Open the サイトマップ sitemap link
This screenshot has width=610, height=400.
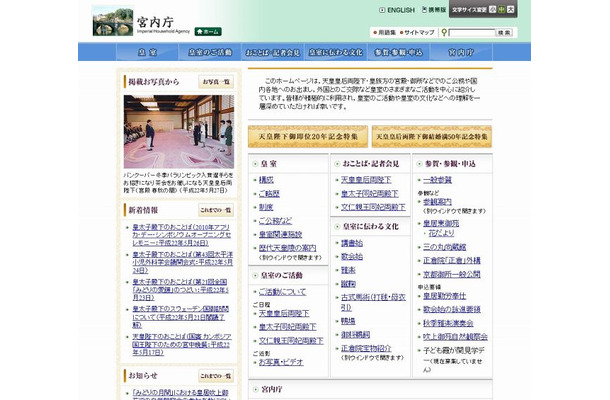click(x=417, y=33)
